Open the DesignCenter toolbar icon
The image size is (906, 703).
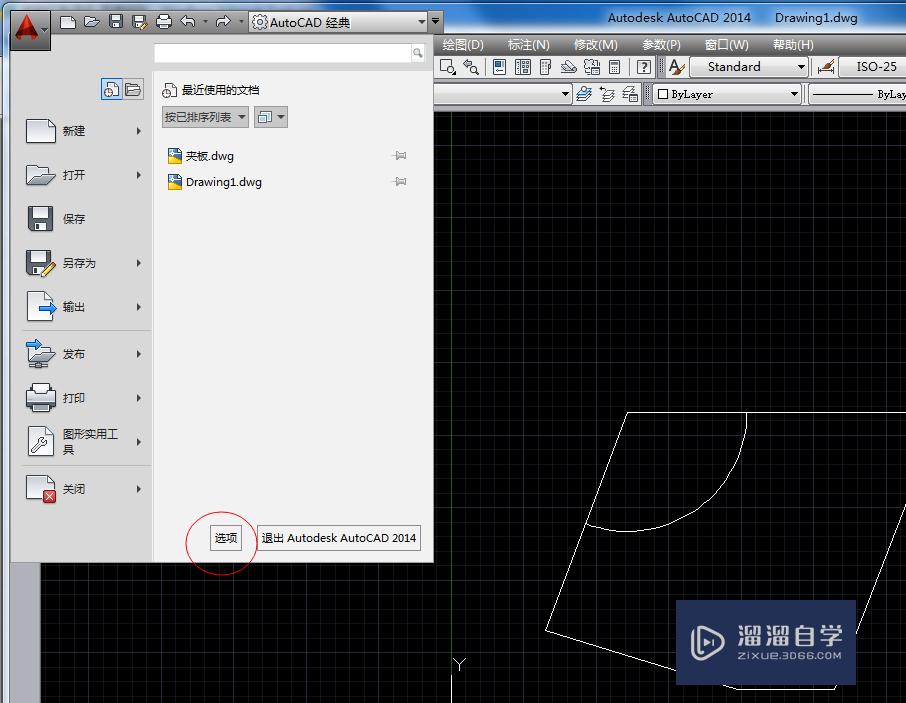tap(523, 67)
